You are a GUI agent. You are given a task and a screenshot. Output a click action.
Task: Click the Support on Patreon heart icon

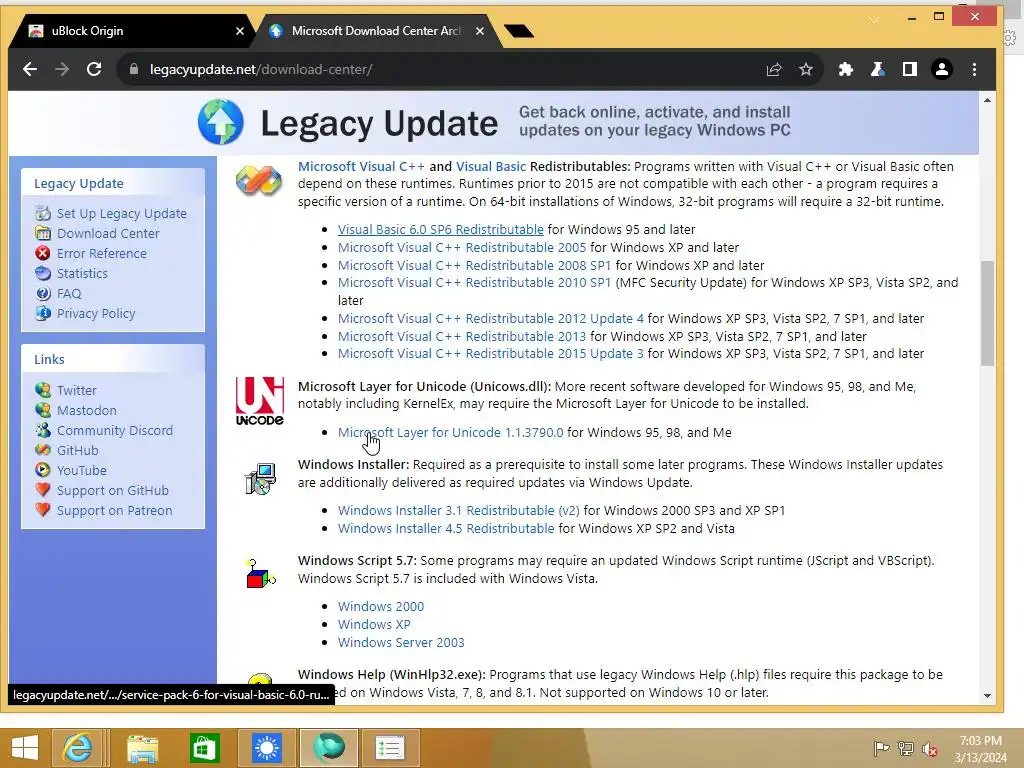coord(43,510)
